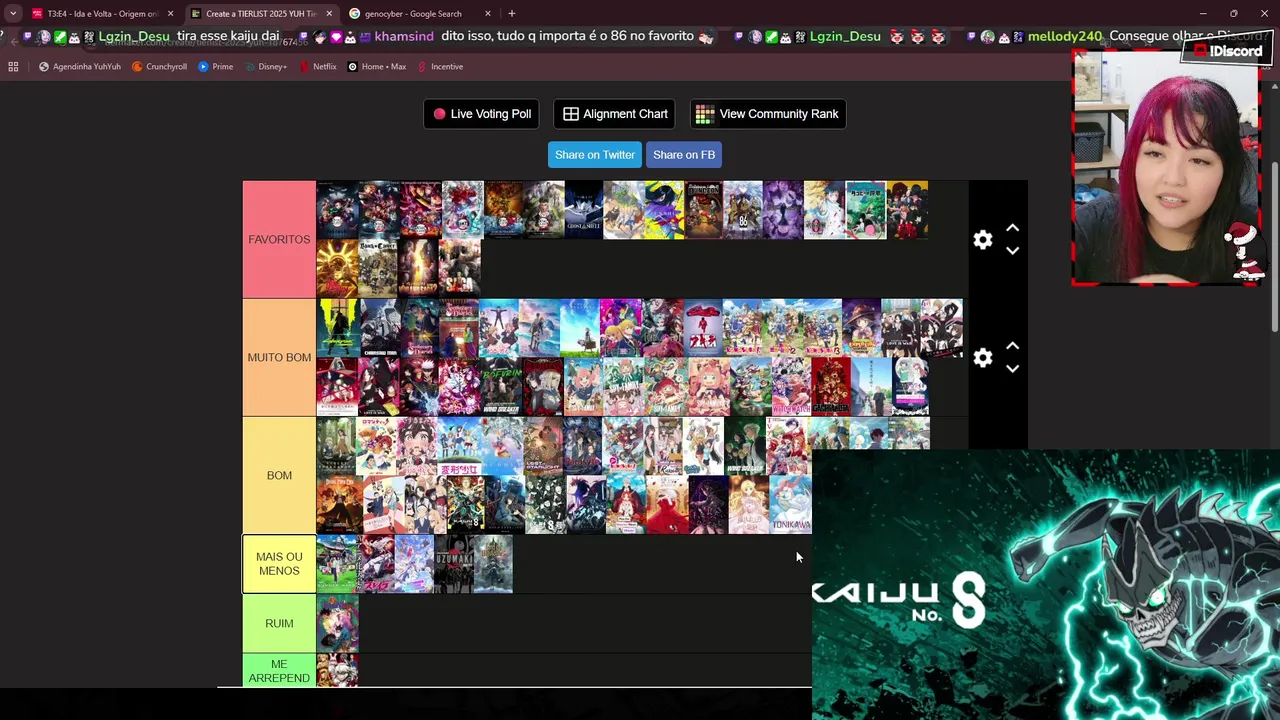Select Gachiakuta poster in Muito Bom
Screen dimensions: 1280x720
click(x=830, y=387)
